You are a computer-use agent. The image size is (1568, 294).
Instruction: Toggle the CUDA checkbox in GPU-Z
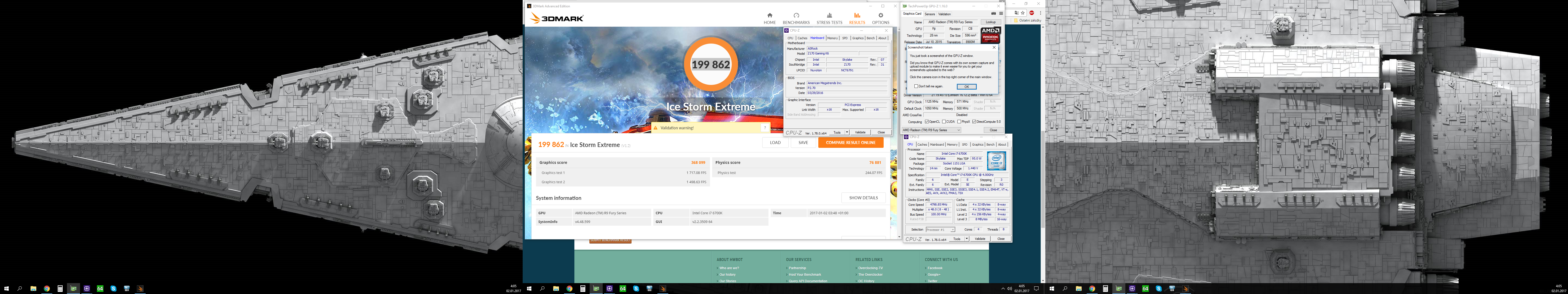(x=944, y=122)
